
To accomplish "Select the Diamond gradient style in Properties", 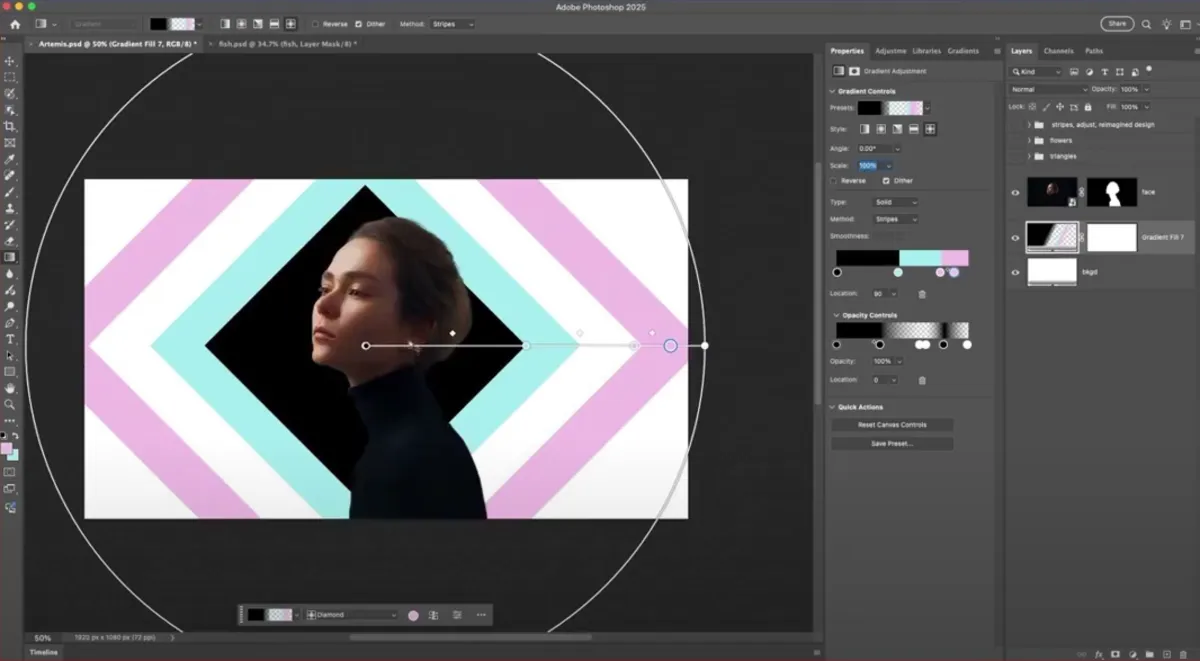I will click(930, 129).
